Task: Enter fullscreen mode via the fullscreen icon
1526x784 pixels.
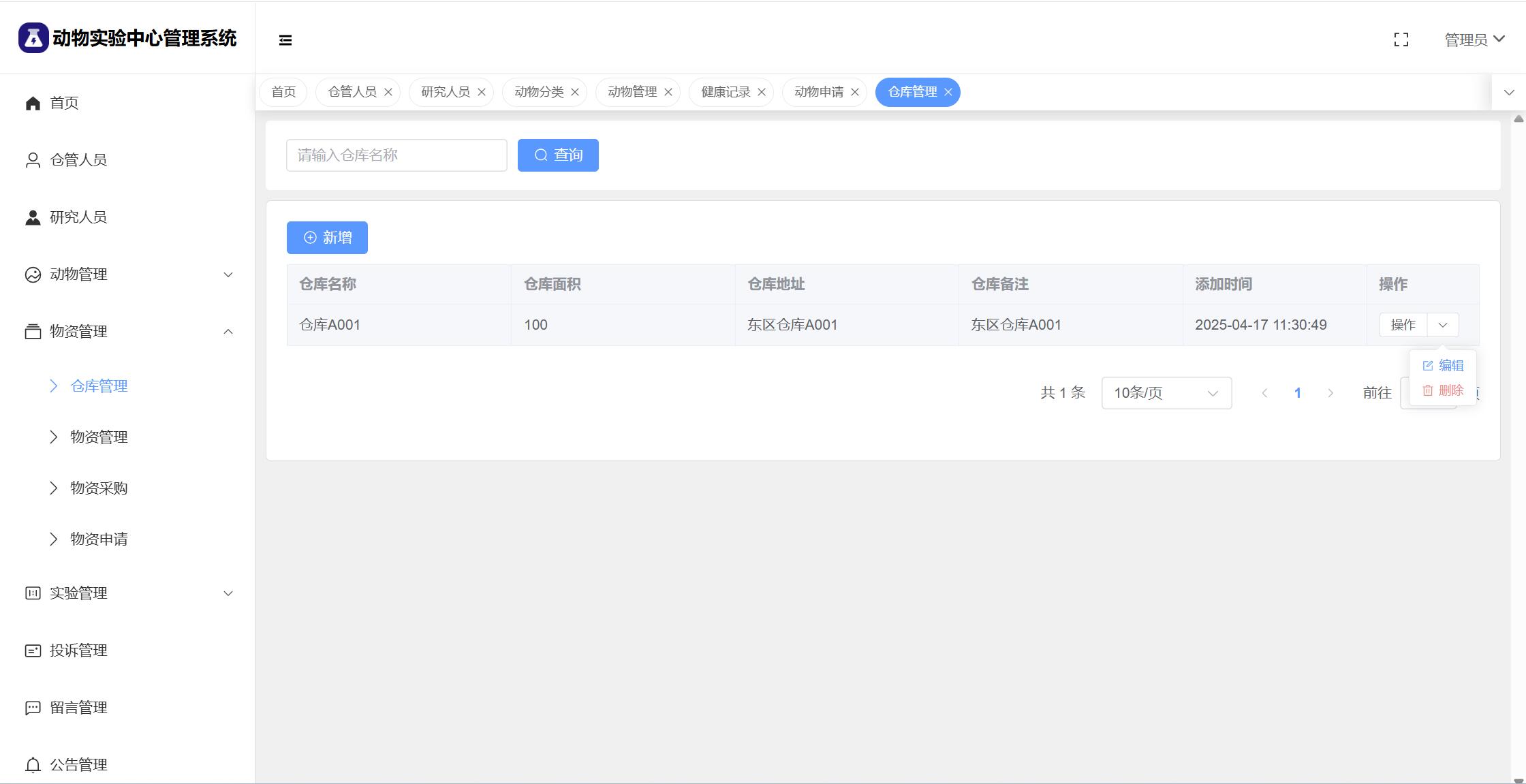Action: 1401,40
